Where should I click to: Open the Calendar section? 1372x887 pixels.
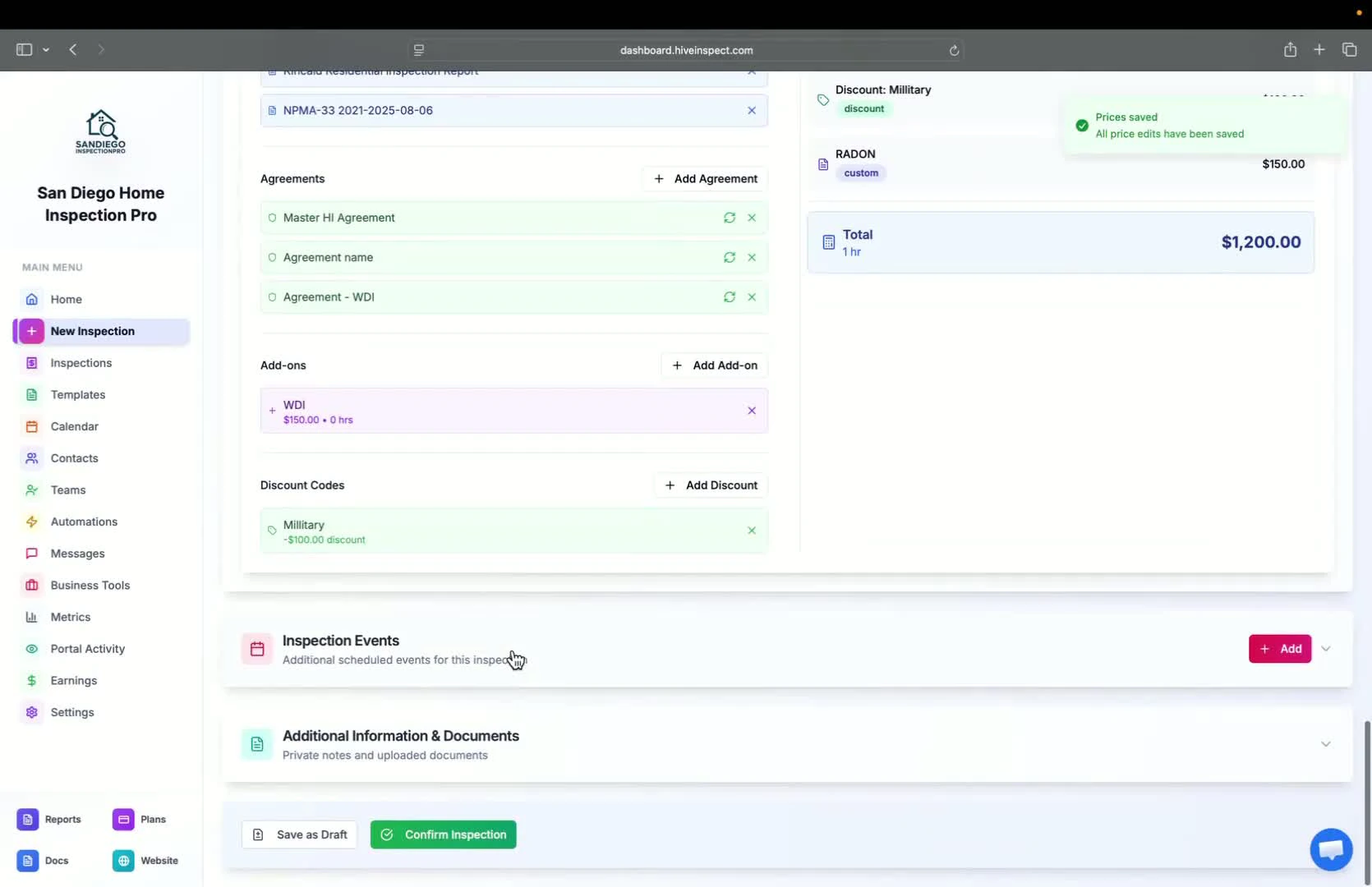[73, 426]
